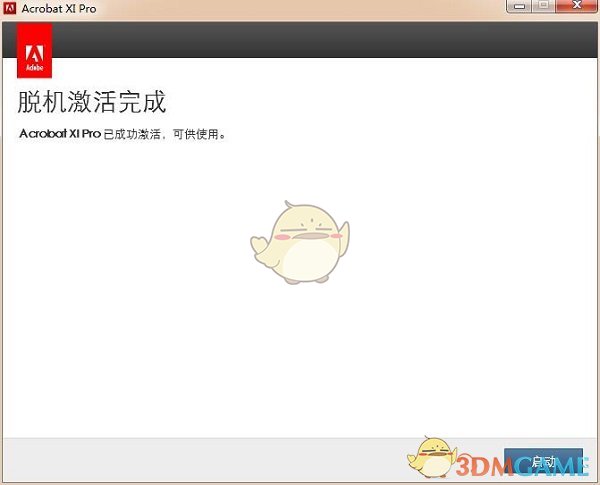This screenshot has height=485, width=600.
Task: Minimize the Acrobat XI Pro window
Action: 519,6
